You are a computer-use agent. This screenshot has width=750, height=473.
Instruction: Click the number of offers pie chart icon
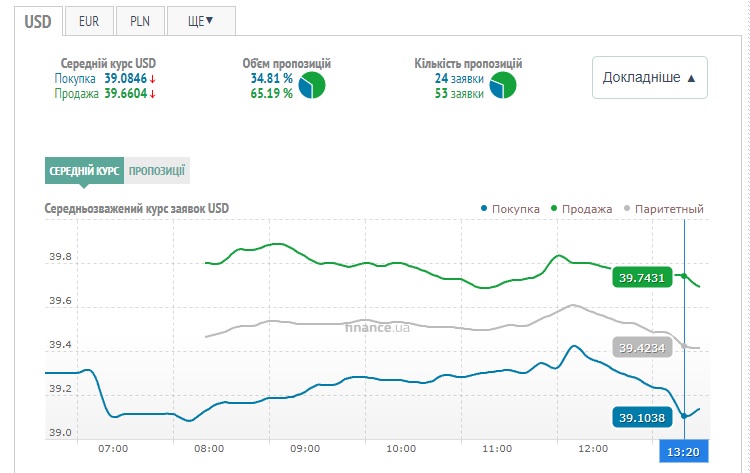click(502, 86)
